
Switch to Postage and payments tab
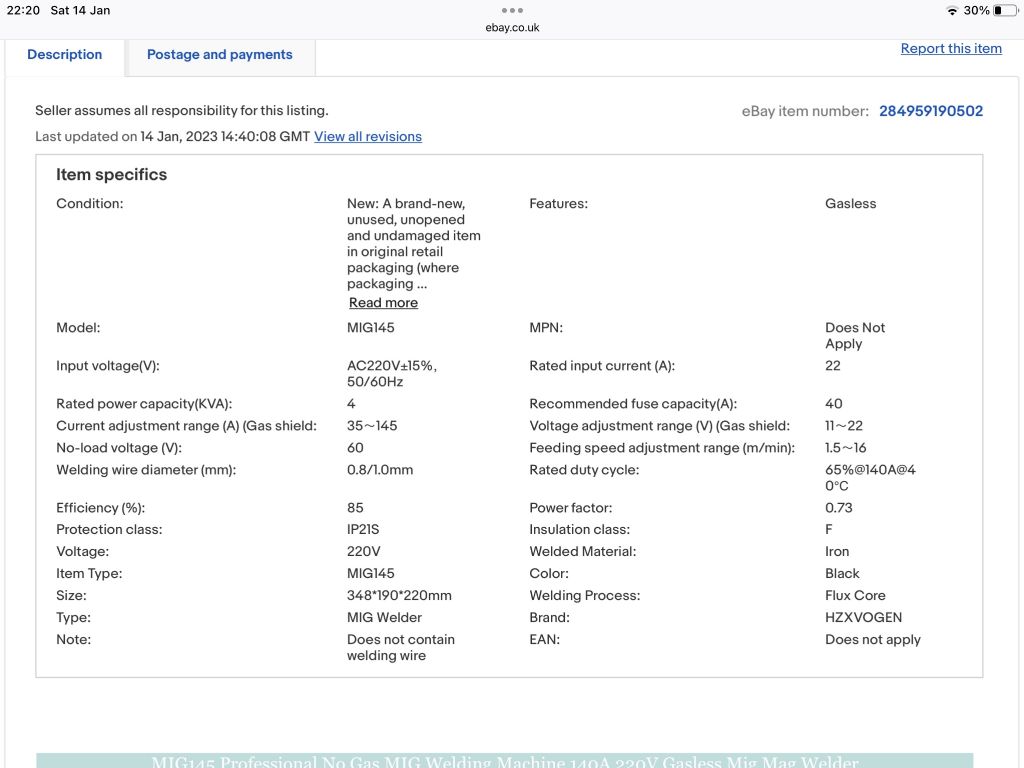219,55
